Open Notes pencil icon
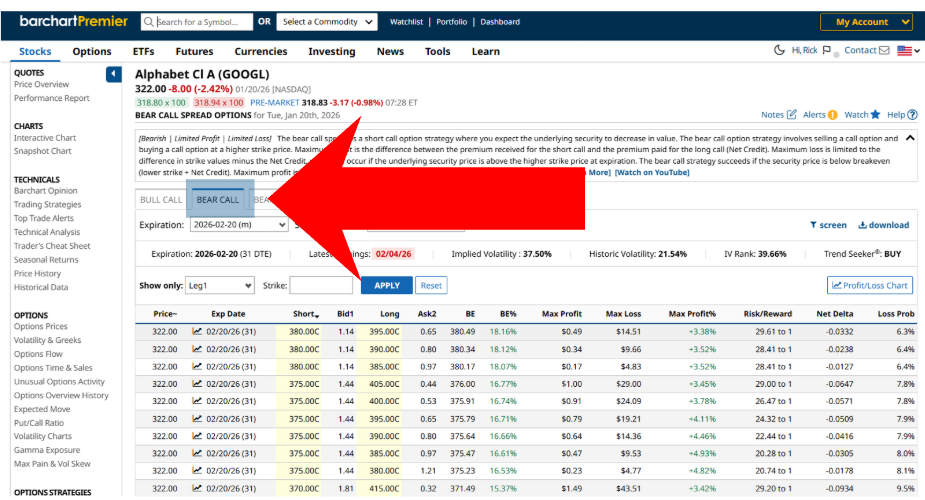The height and width of the screenshot is (500, 925). [792, 114]
